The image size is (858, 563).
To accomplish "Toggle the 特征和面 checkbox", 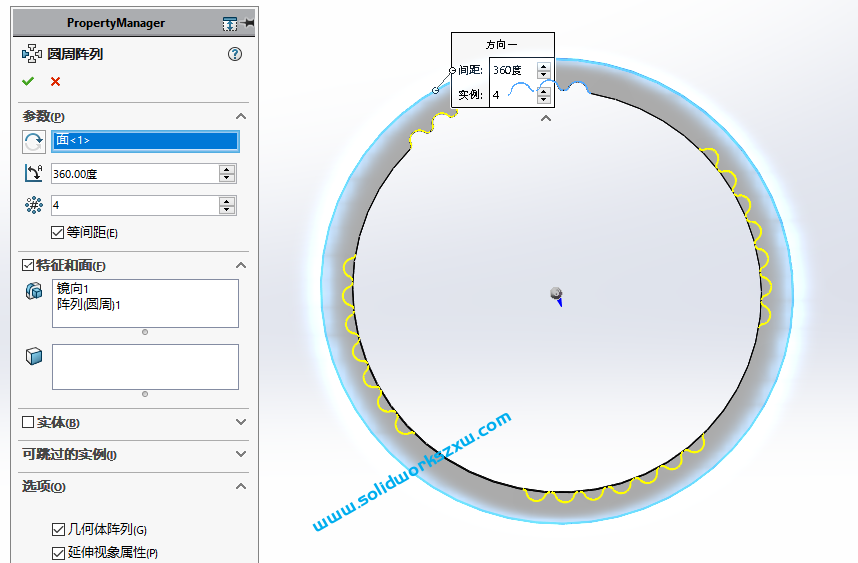I will click(28, 265).
